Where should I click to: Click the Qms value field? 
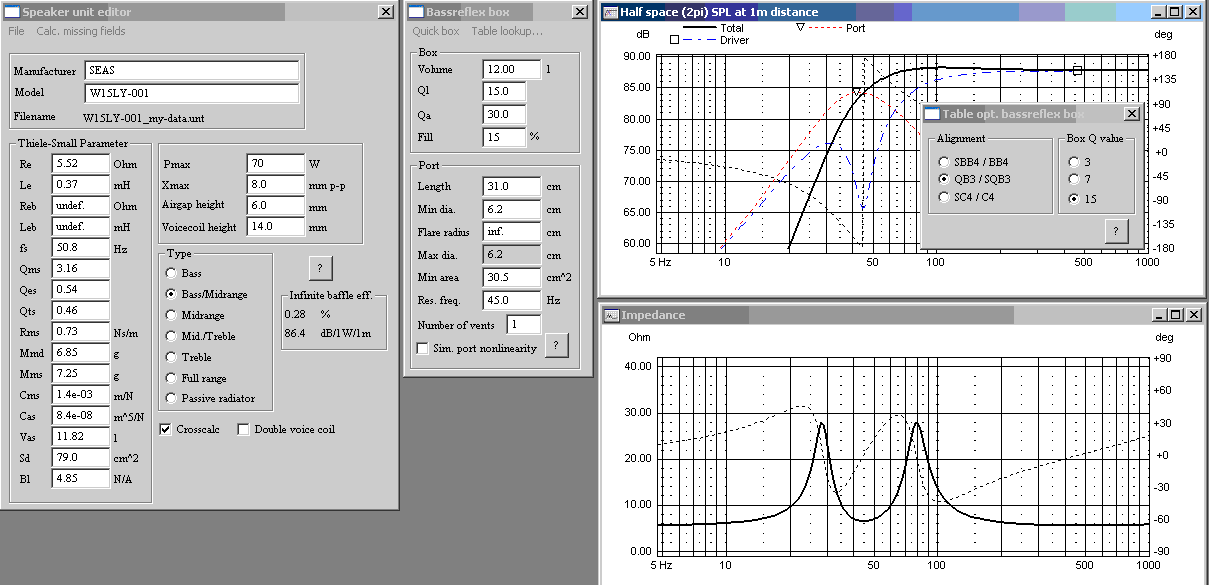(80, 268)
